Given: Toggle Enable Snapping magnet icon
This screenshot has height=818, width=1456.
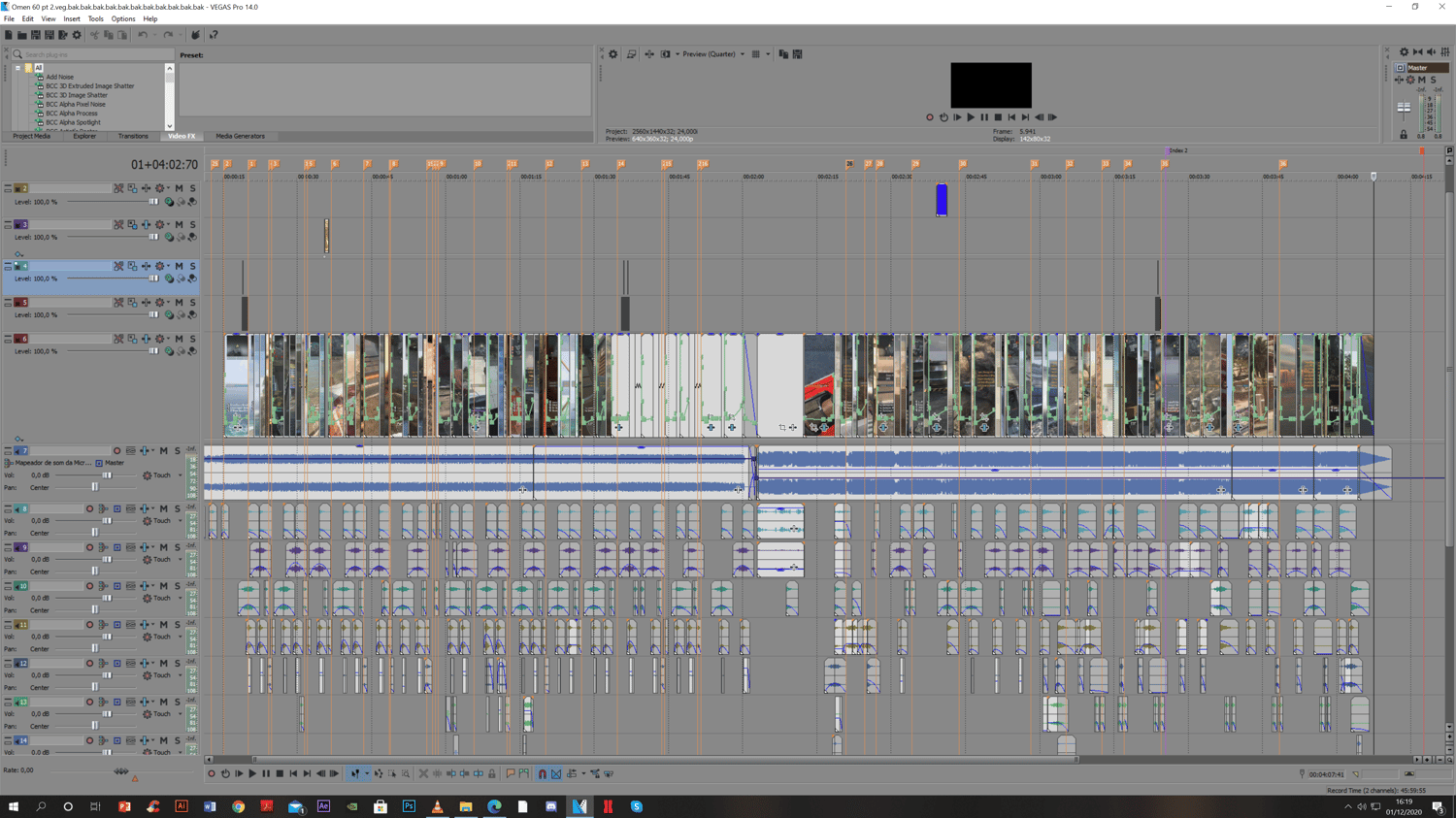Looking at the screenshot, I should point(543,773).
